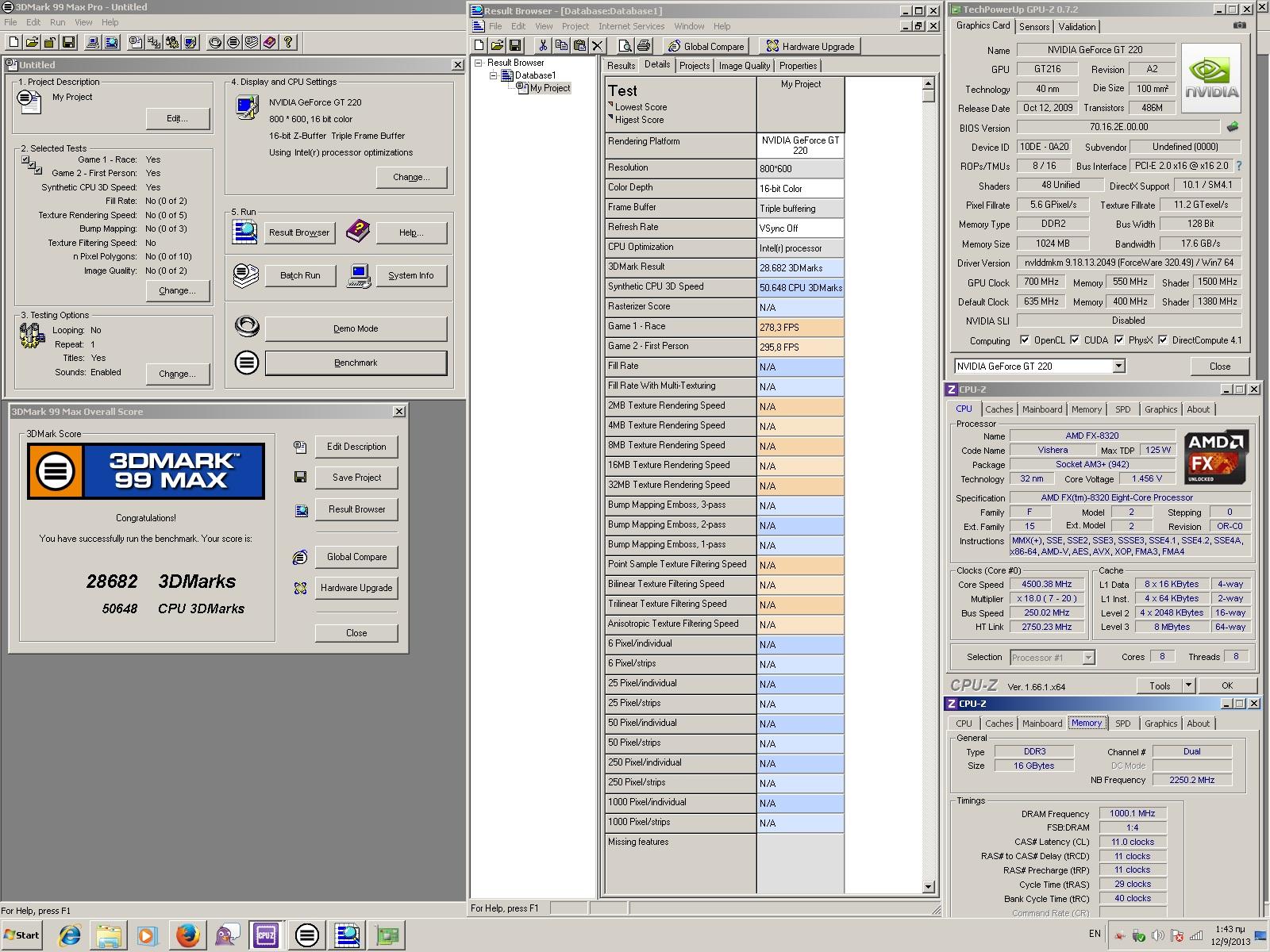Click OK button in CPU-Z

[1227, 685]
